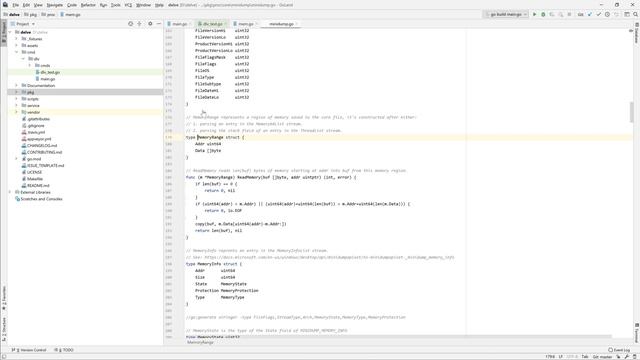The height and width of the screenshot is (360, 640).
Task: Click the expand/collapse all icon in Project panel
Action: (x=140, y=24)
